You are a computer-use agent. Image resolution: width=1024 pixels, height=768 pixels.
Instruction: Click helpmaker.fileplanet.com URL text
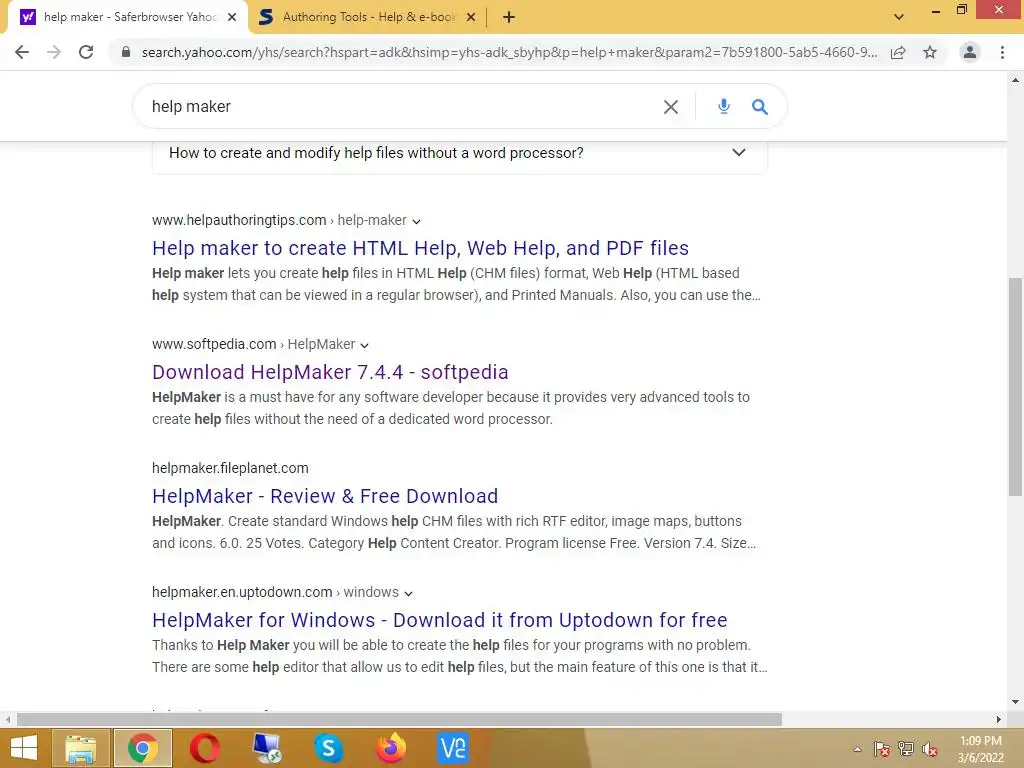pyautogui.click(x=230, y=468)
